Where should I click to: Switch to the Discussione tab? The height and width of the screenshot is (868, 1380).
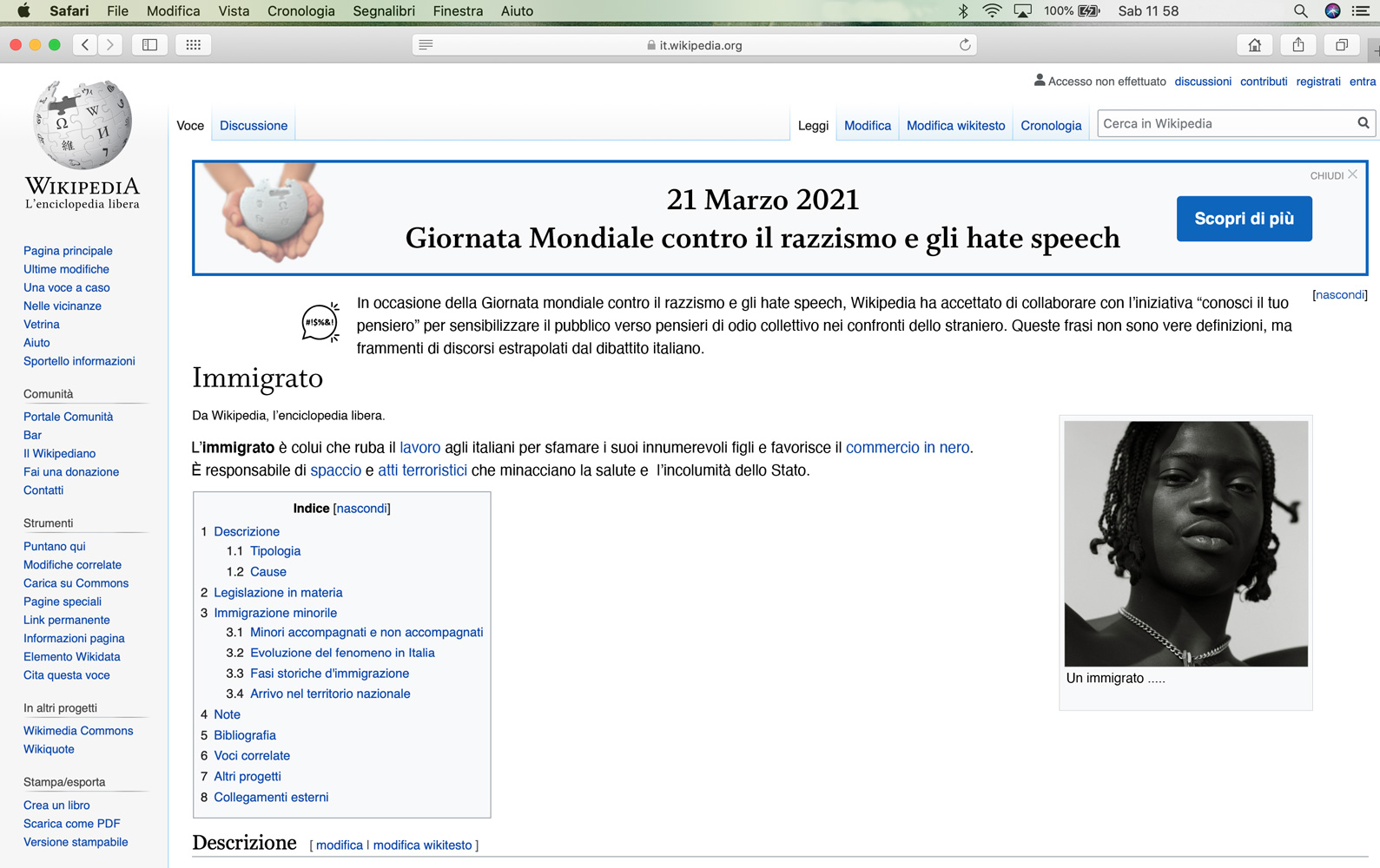pyautogui.click(x=254, y=125)
